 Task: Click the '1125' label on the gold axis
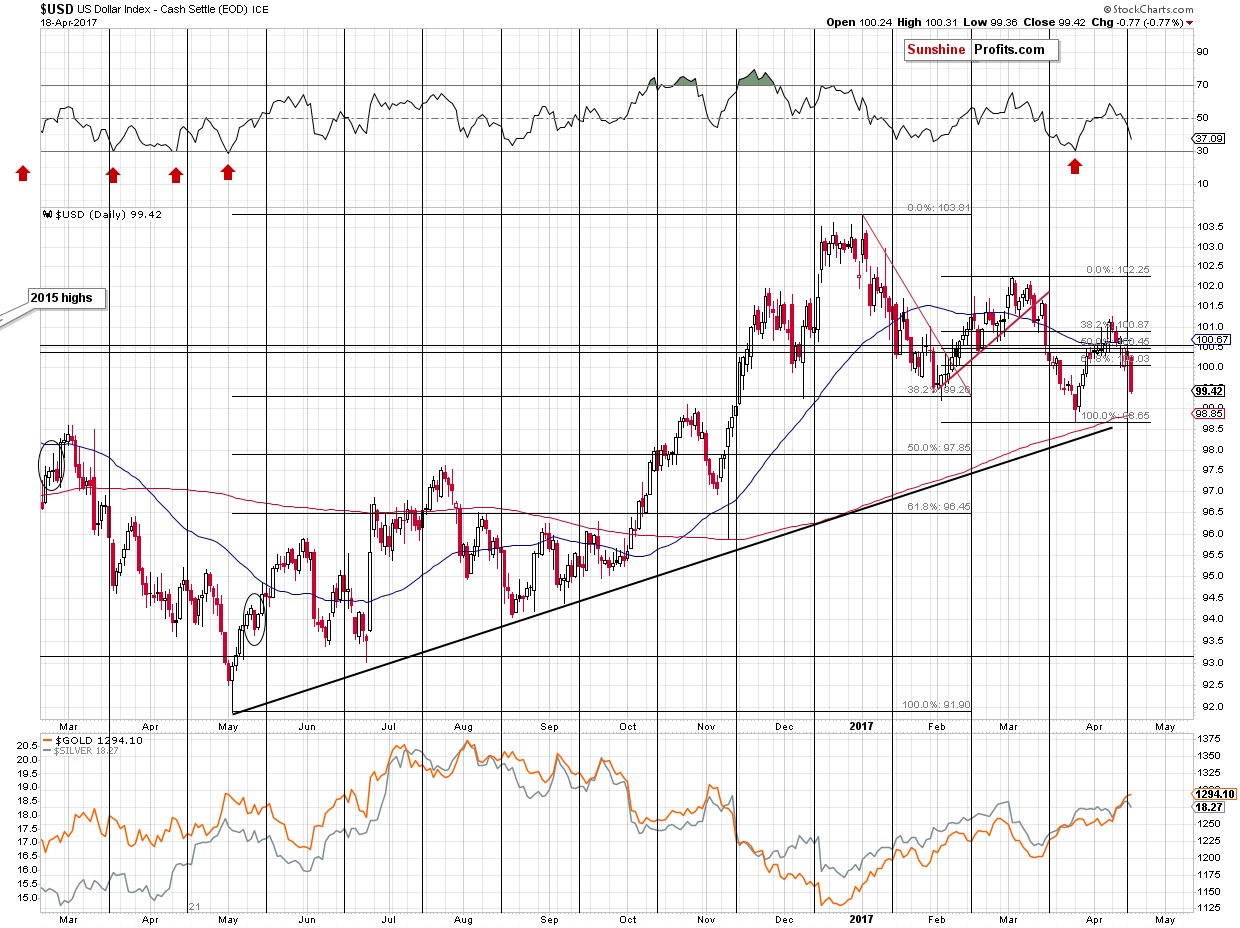[x=1208, y=908]
